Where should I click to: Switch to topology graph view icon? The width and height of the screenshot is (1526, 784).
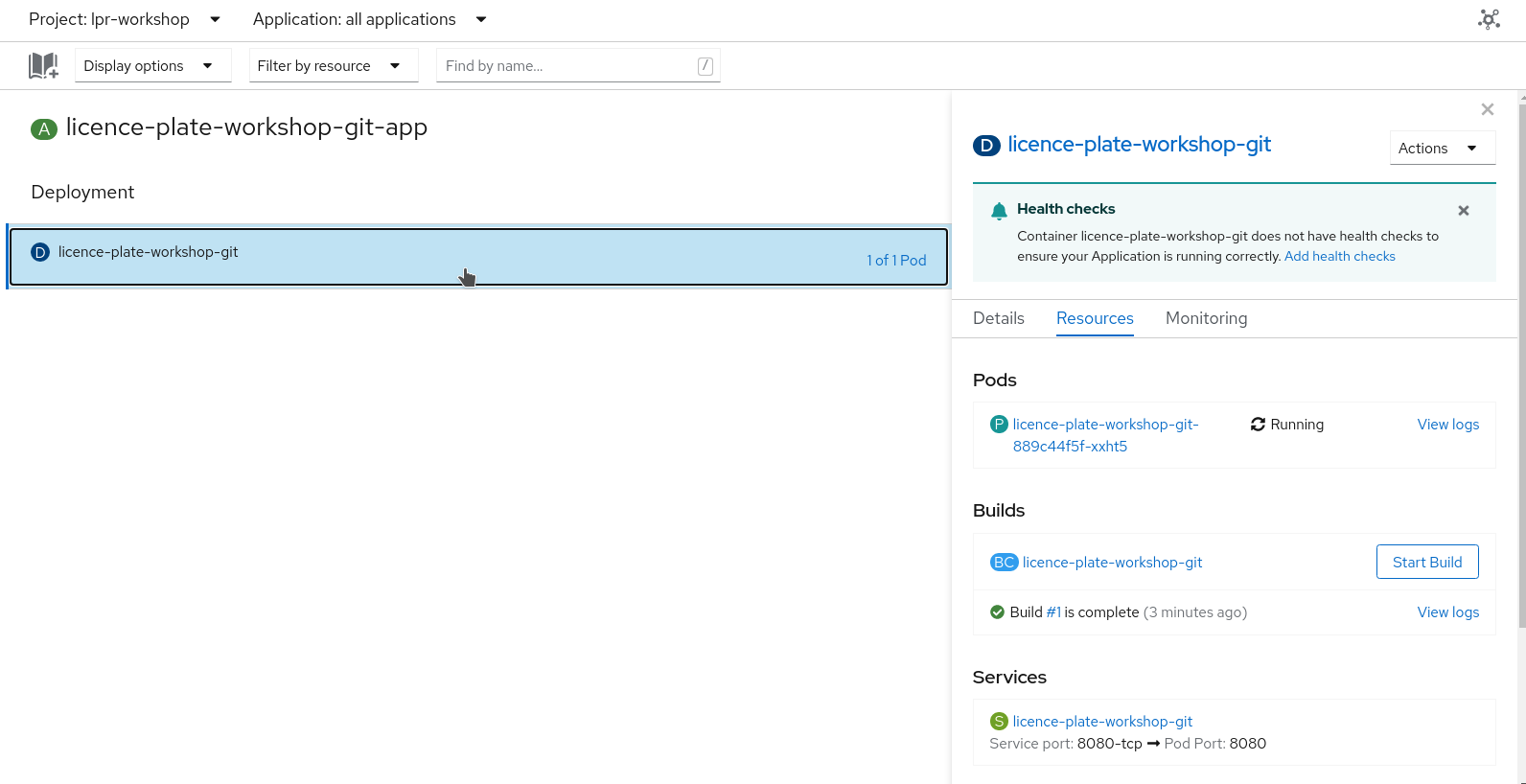(x=1489, y=19)
